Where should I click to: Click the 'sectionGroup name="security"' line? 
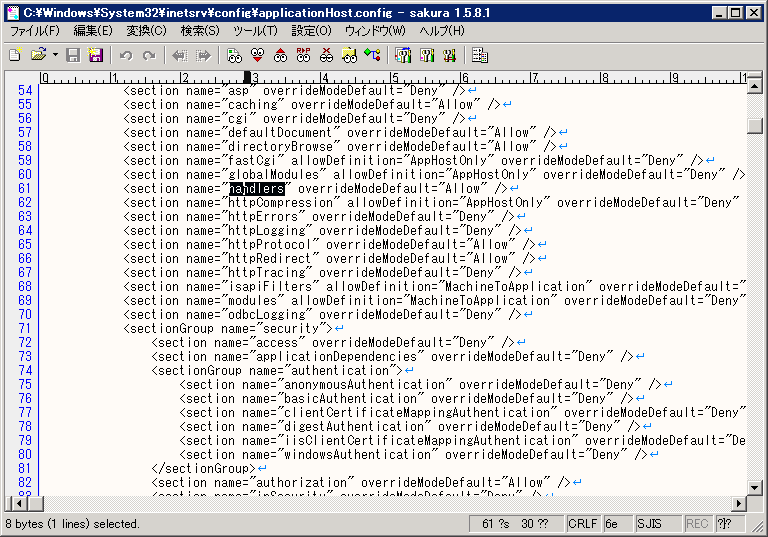234,328
